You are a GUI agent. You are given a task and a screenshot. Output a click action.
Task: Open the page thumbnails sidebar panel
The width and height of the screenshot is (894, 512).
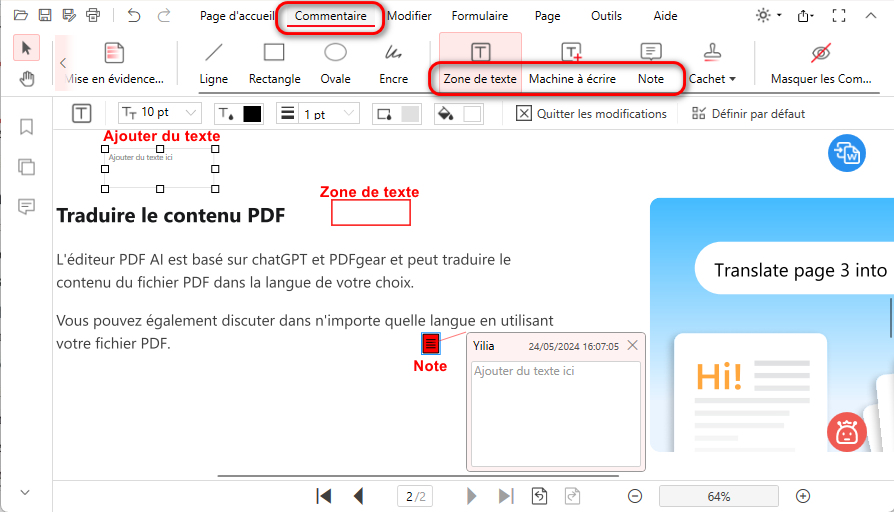point(26,167)
